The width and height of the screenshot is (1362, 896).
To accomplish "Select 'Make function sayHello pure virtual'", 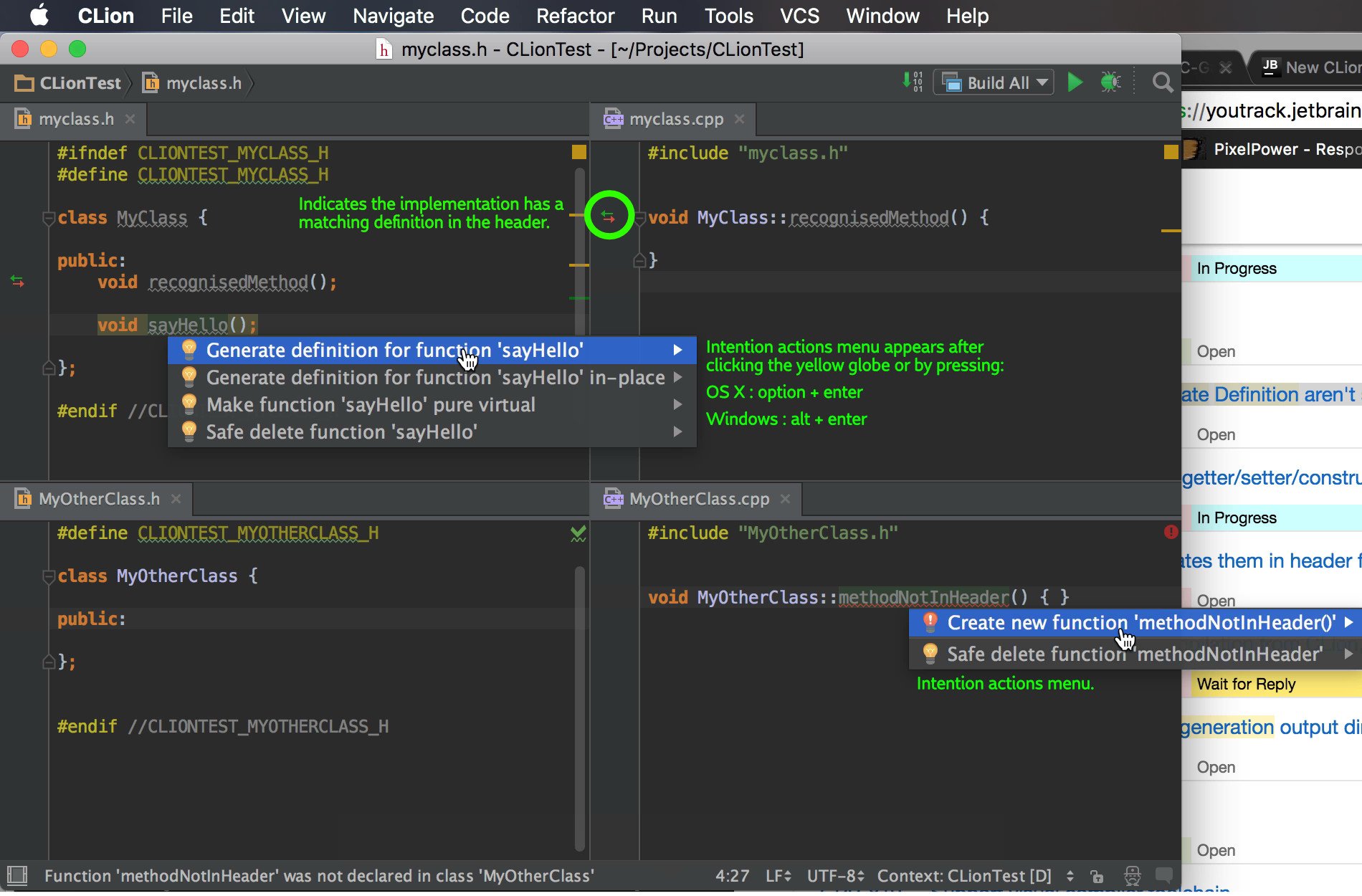I will click(x=371, y=405).
